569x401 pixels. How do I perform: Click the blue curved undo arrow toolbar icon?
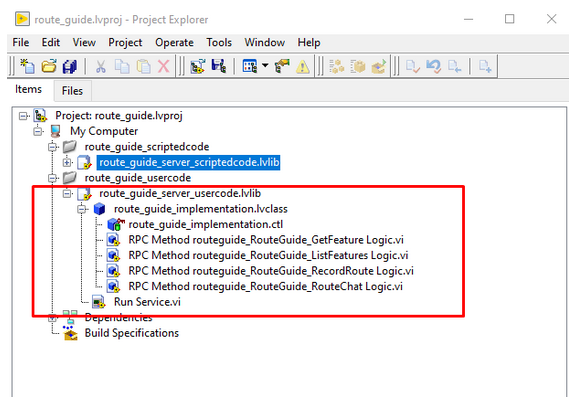tap(434, 66)
